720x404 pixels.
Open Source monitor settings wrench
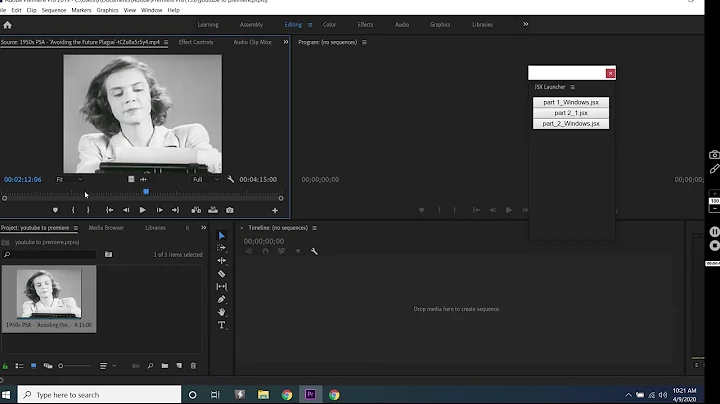231,180
